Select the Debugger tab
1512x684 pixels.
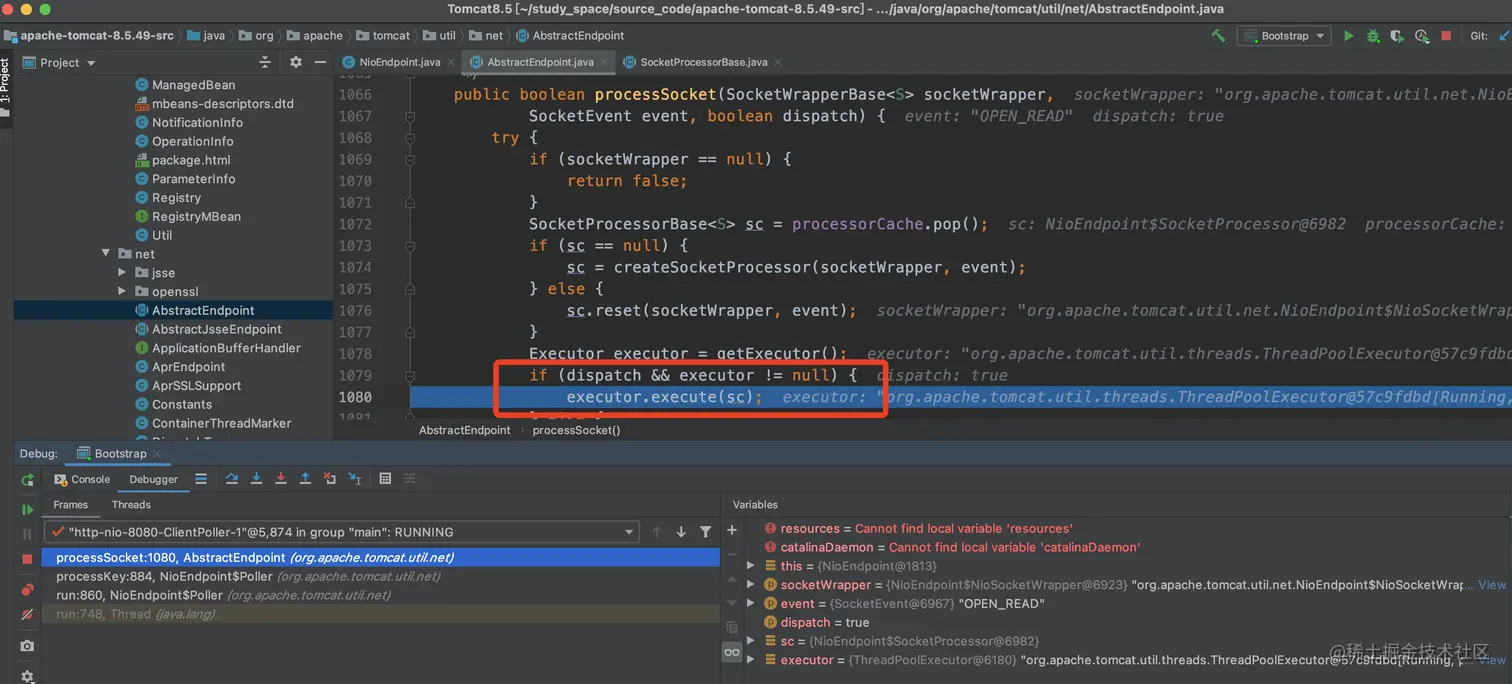point(153,479)
